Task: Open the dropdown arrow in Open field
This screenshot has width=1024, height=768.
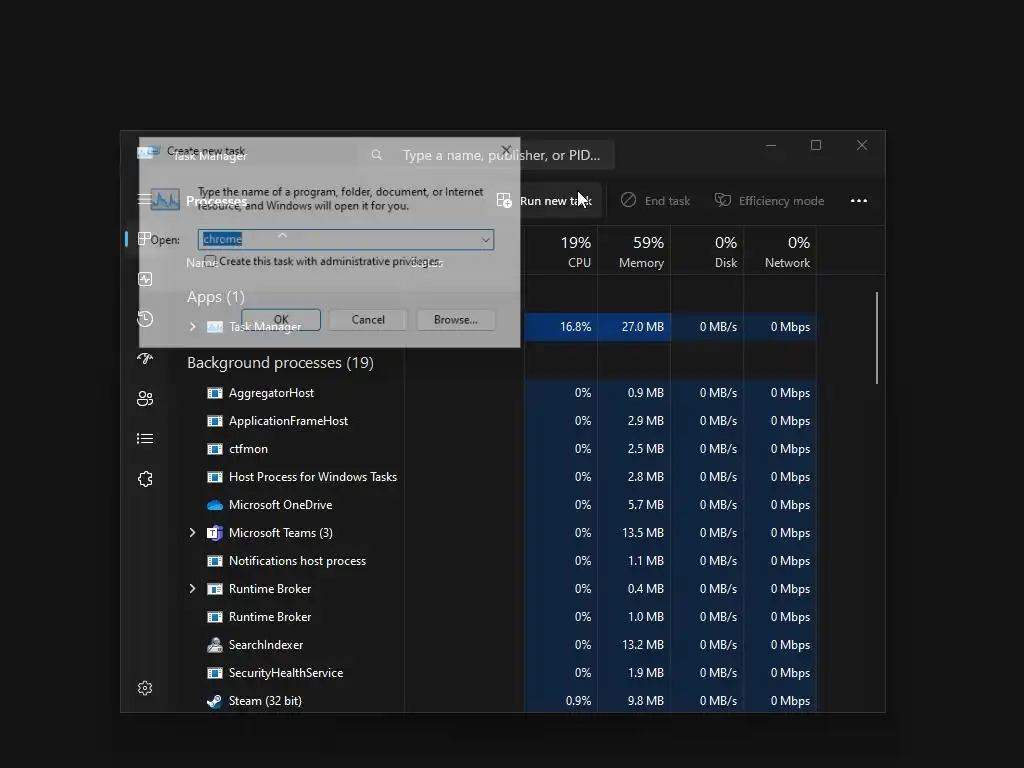Action: tap(485, 240)
